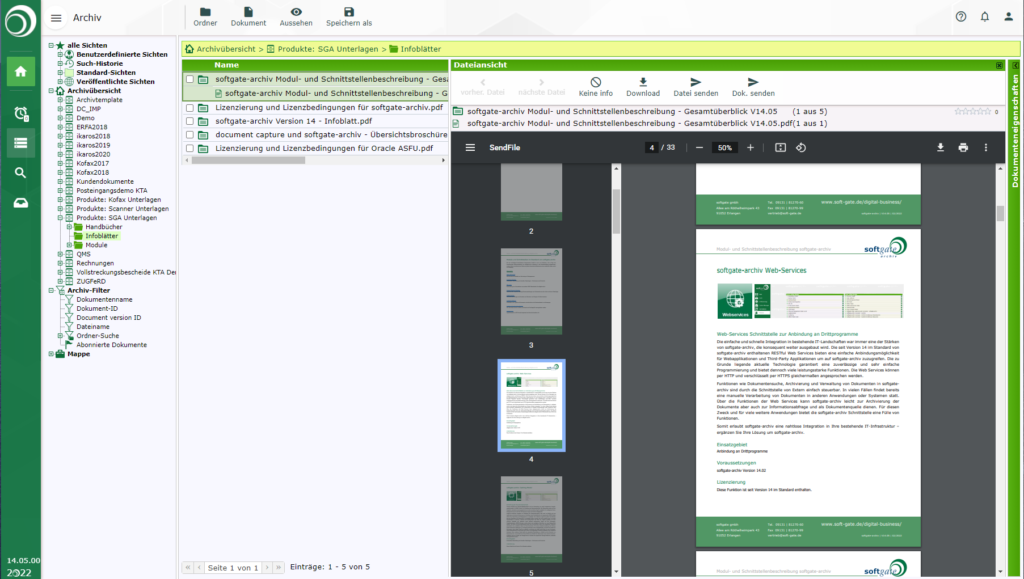This screenshot has width=1024, height=579.
Task: Expand the Ordner-Suche filter node
Action: coord(60,336)
